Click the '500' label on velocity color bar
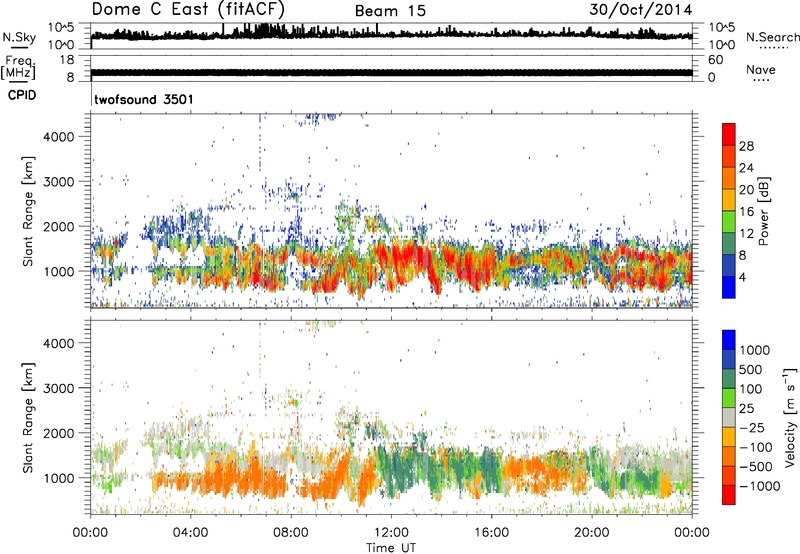This screenshot has width=800, height=554. pyautogui.click(x=750, y=370)
